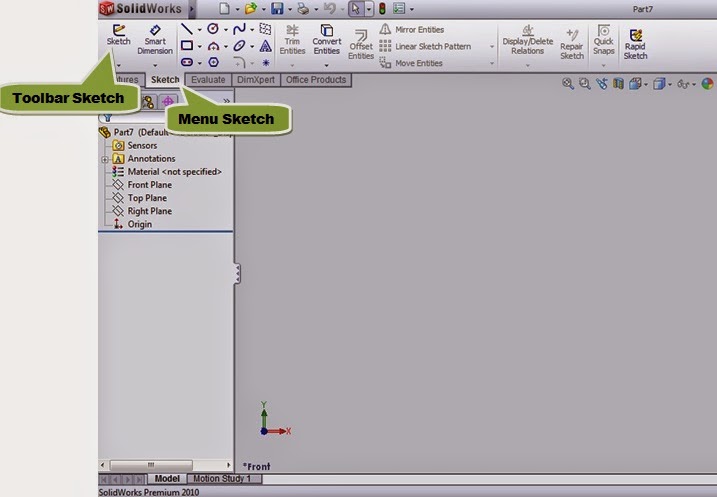Select the Corner Rectangle tool
Screen dimensions: 717x497
(187, 46)
